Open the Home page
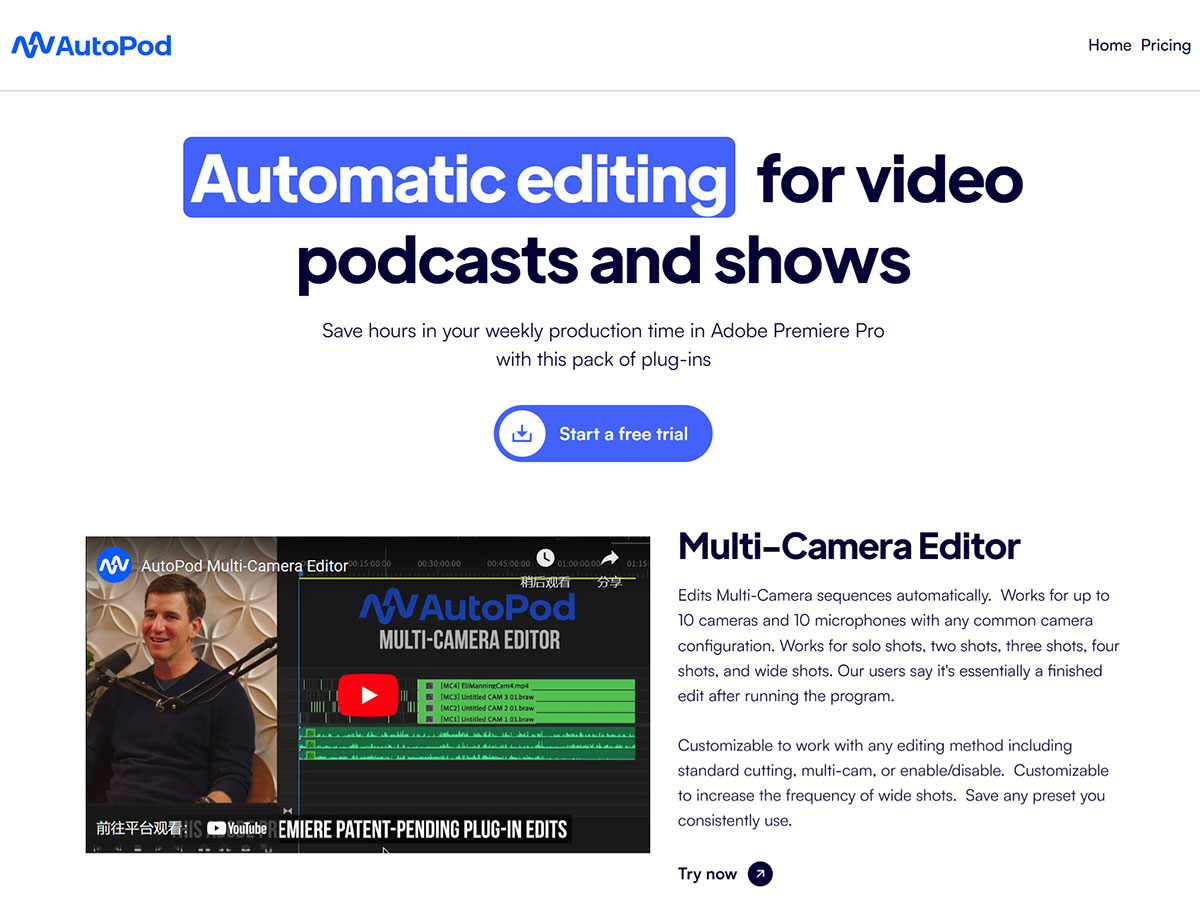Screen dimensions: 1200x898 coord(1109,45)
